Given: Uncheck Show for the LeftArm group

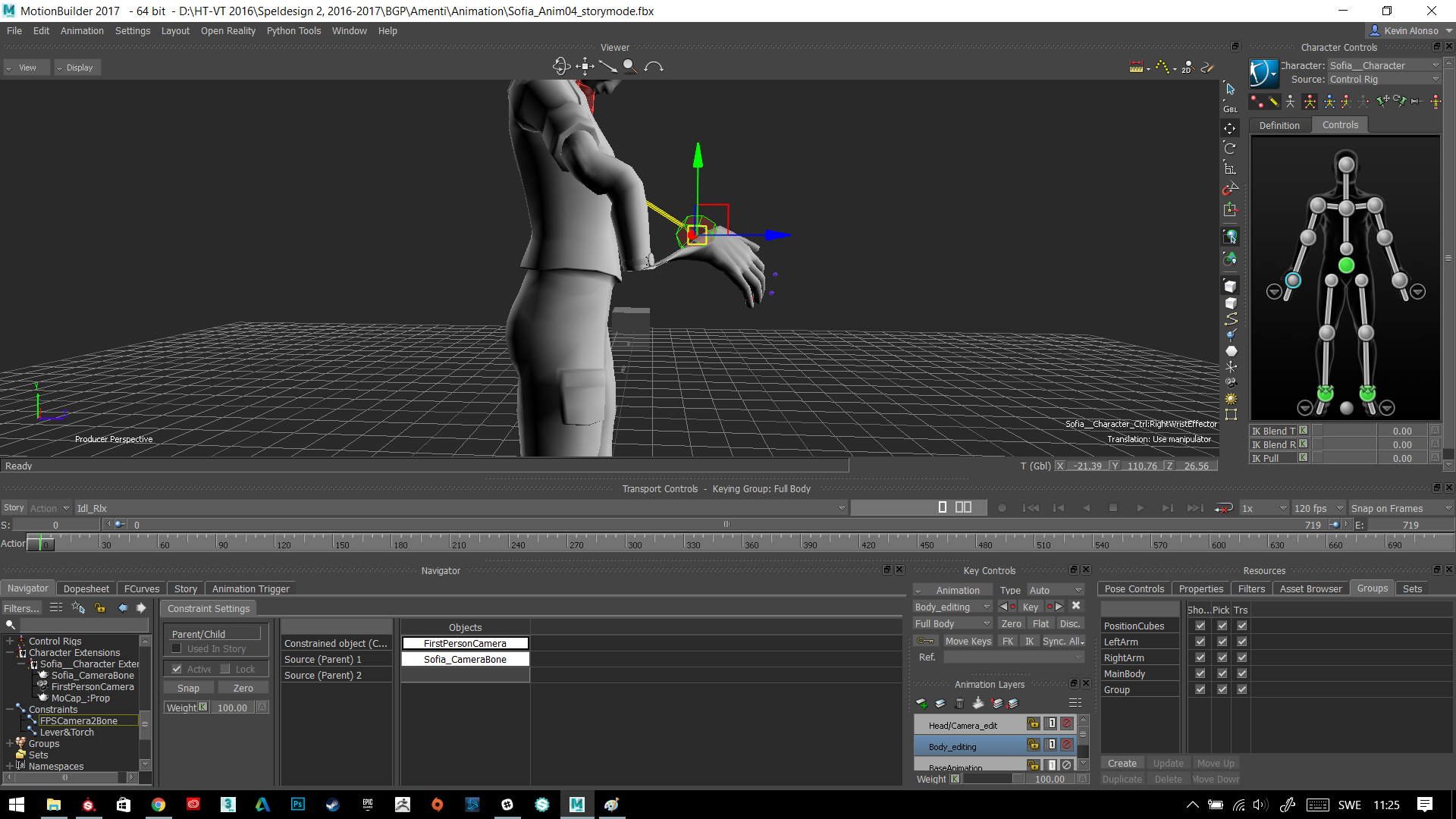Looking at the screenshot, I should coord(1200,642).
